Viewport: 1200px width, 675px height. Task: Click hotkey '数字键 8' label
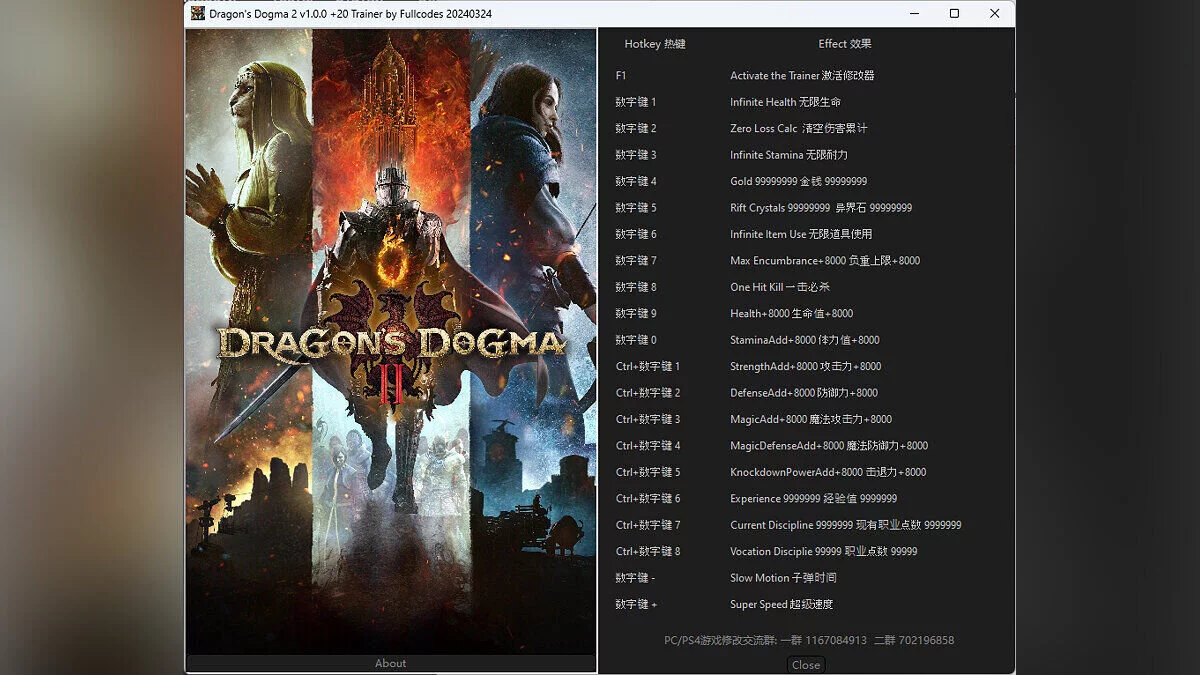click(x=636, y=287)
